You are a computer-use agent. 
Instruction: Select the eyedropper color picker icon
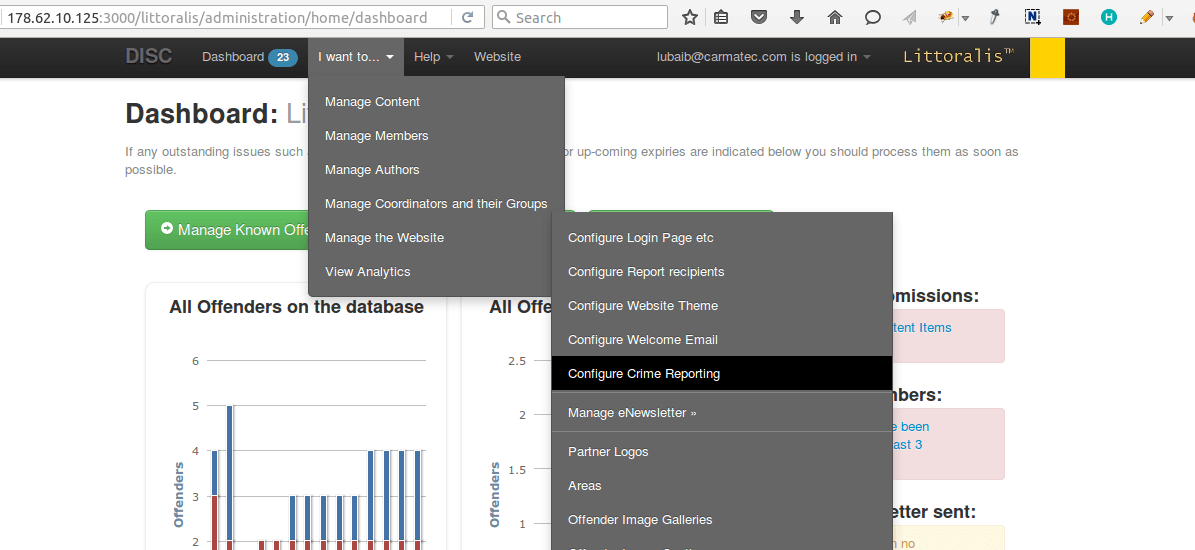(x=995, y=17)
